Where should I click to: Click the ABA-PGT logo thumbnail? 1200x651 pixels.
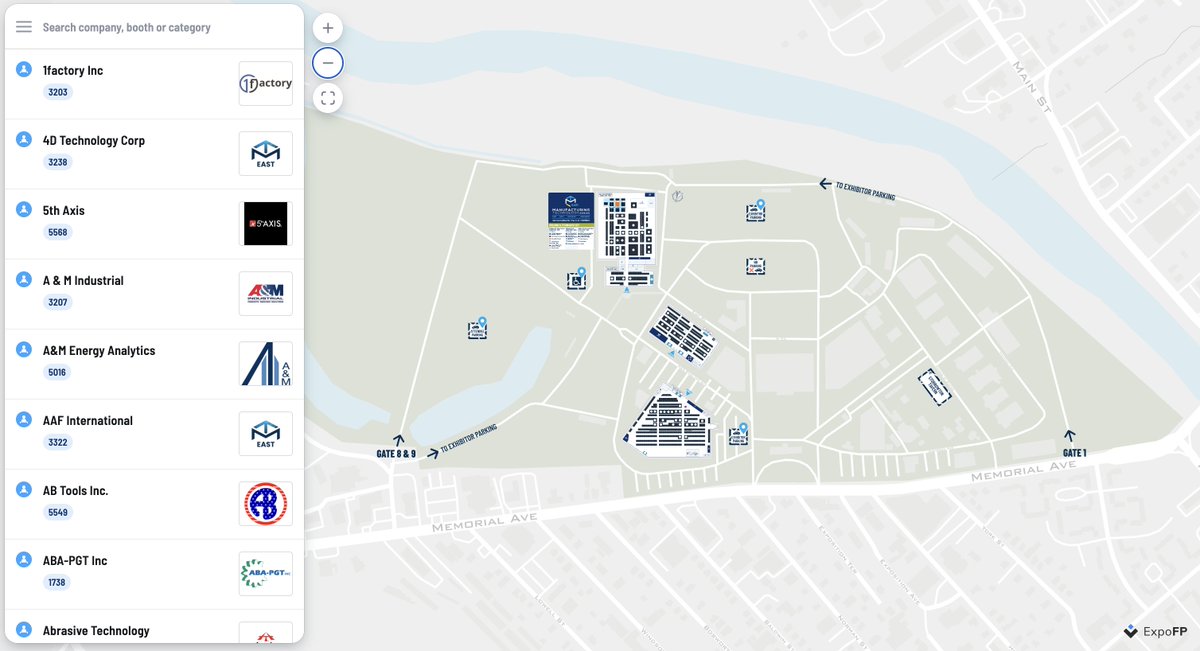[266, 574]
